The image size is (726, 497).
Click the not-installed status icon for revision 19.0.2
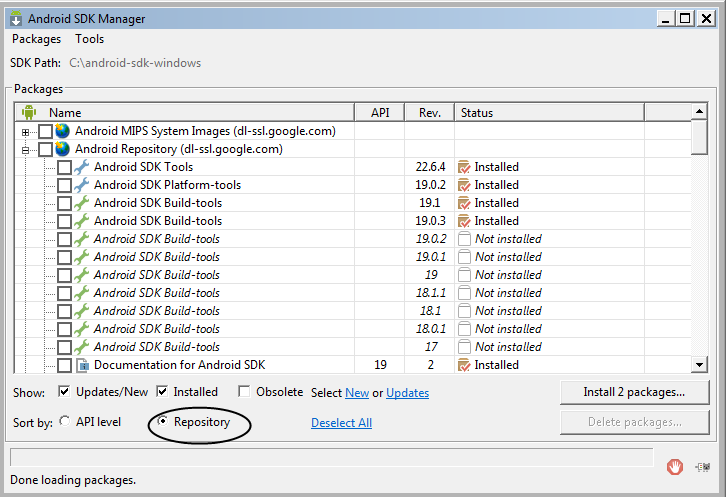(464, 239)
